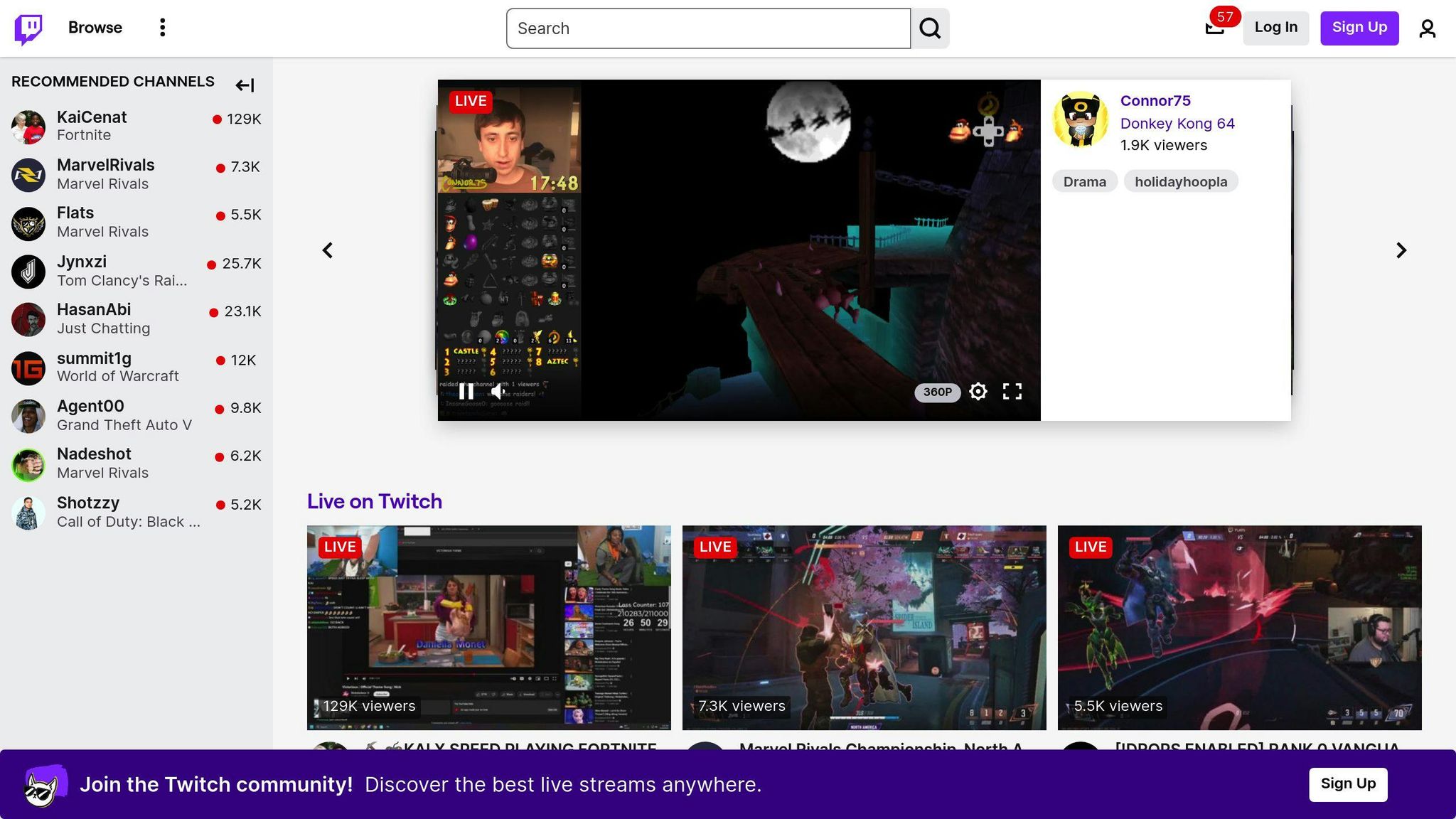1456x819 pixels.
Task: Click the Log In button
Action: pos(1276,28)
